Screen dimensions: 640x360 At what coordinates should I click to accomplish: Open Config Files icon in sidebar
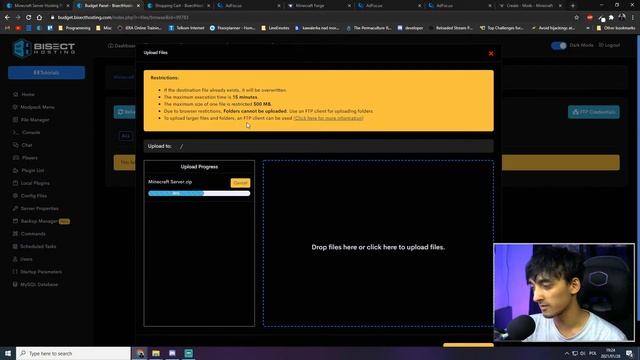click(16, 196)
